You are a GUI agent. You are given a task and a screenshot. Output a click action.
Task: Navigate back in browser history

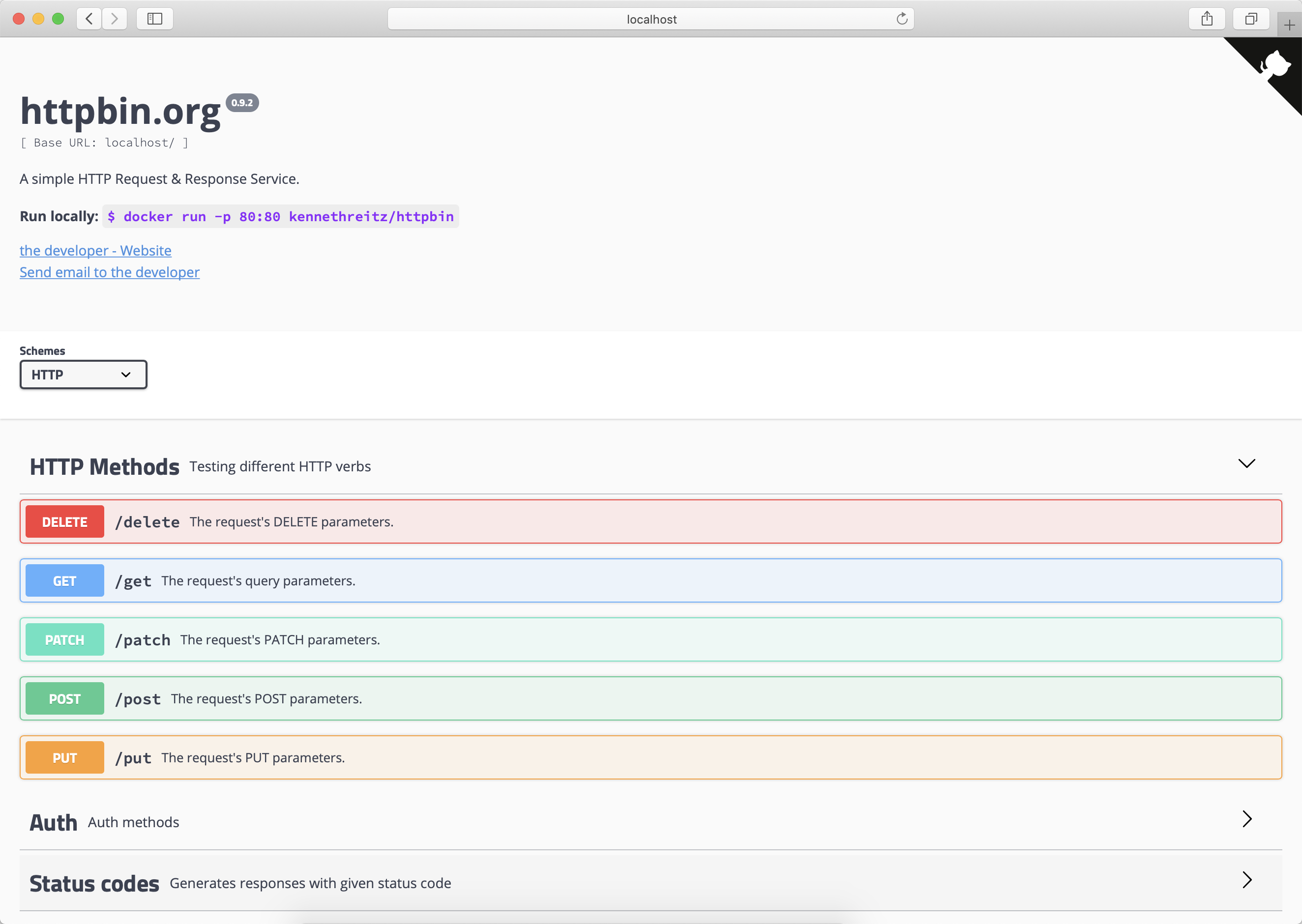tap(89, 18)
